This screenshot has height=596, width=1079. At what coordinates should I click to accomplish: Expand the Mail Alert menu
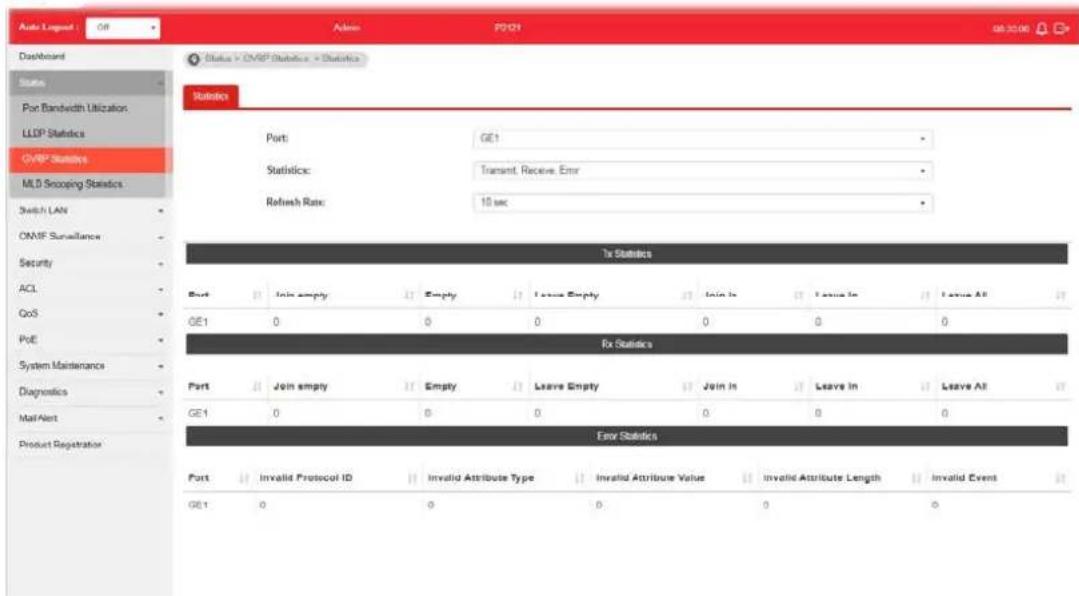click(x=91, y=418)
